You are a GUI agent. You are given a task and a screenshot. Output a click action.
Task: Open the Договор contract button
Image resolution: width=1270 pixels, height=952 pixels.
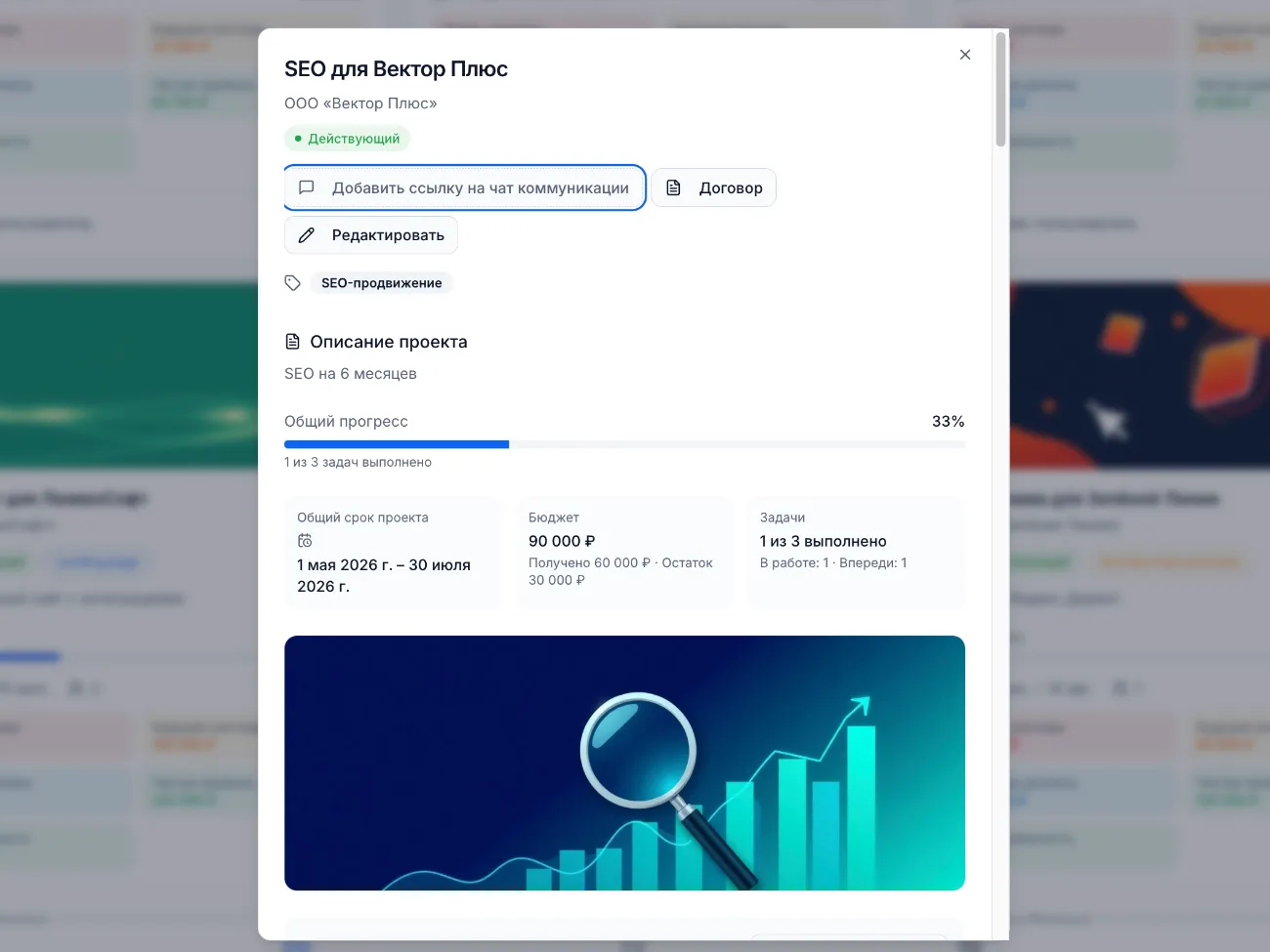[x=714, y=187]
